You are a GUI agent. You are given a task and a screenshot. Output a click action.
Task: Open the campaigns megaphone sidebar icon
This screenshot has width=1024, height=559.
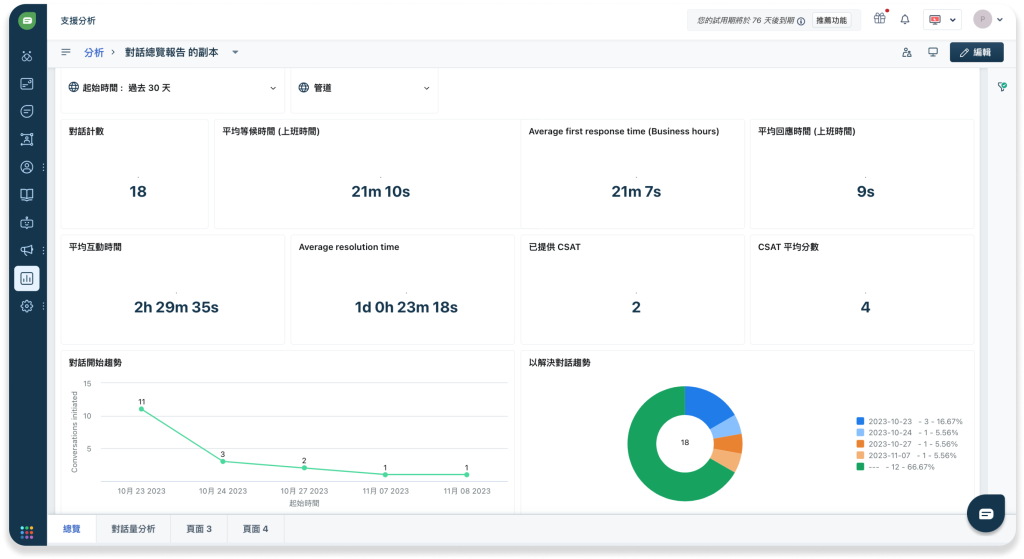[x=27, y=250]
